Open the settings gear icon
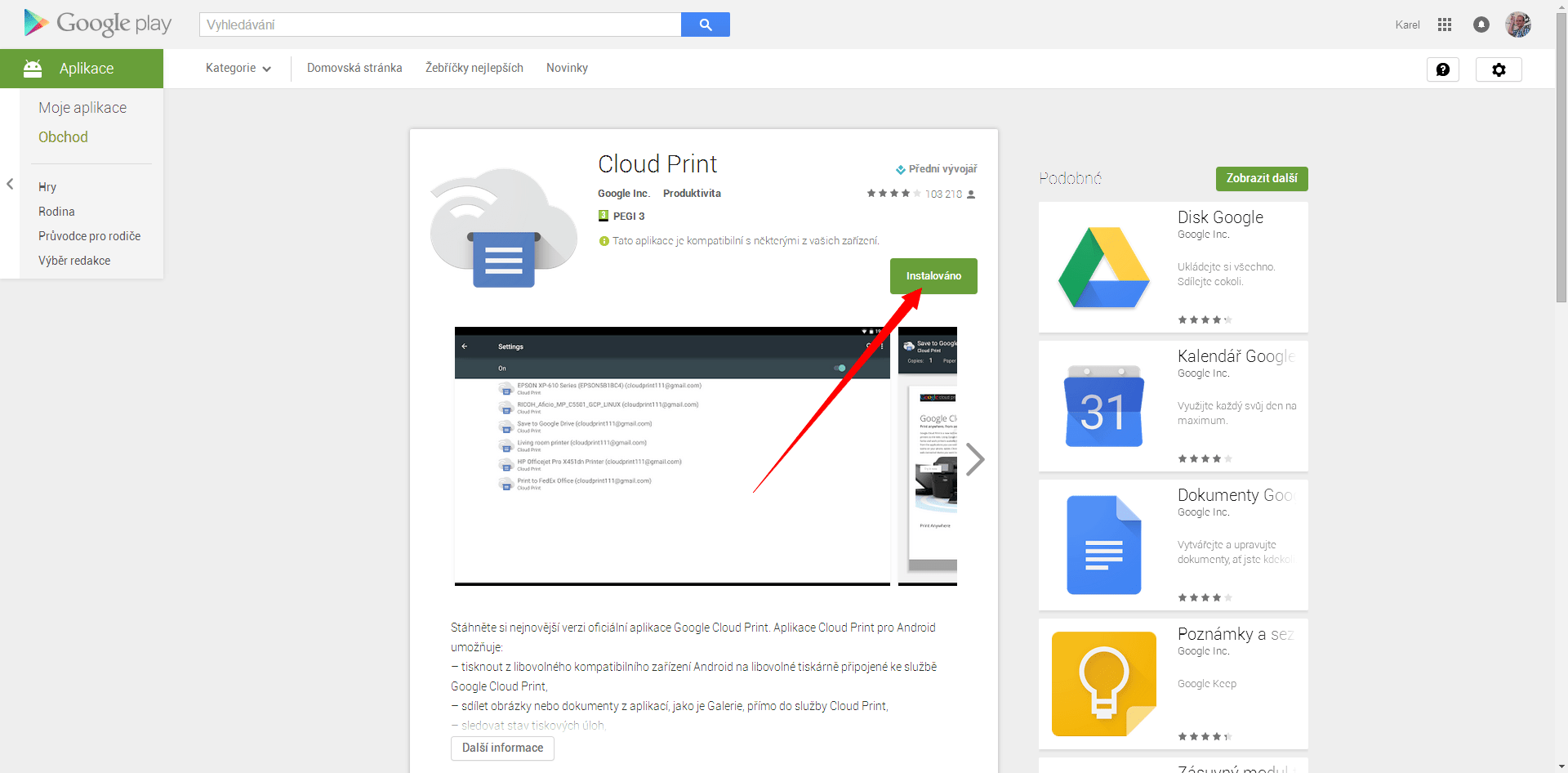The height and width of the screenshot is (773, 1568). [x=1499, y=69]
